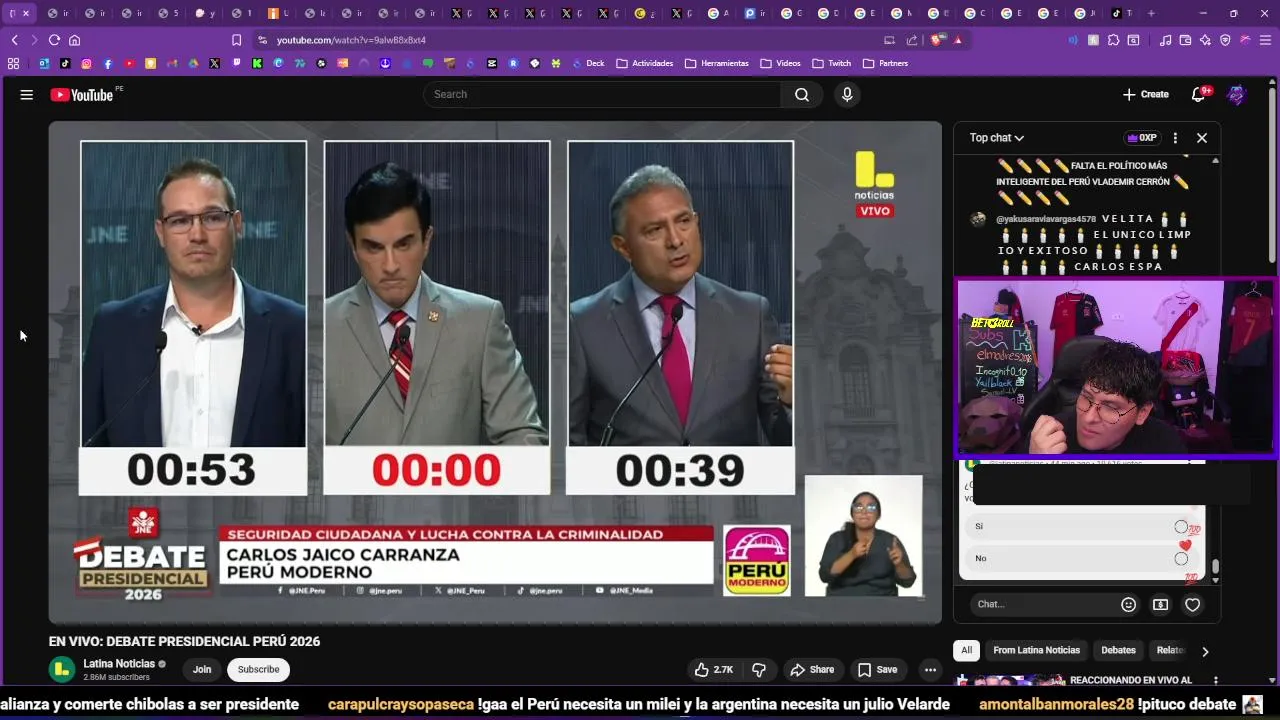The image size is (1280, 720).
Task: Save the video to a playlist
Action: (x=877, y=670)
